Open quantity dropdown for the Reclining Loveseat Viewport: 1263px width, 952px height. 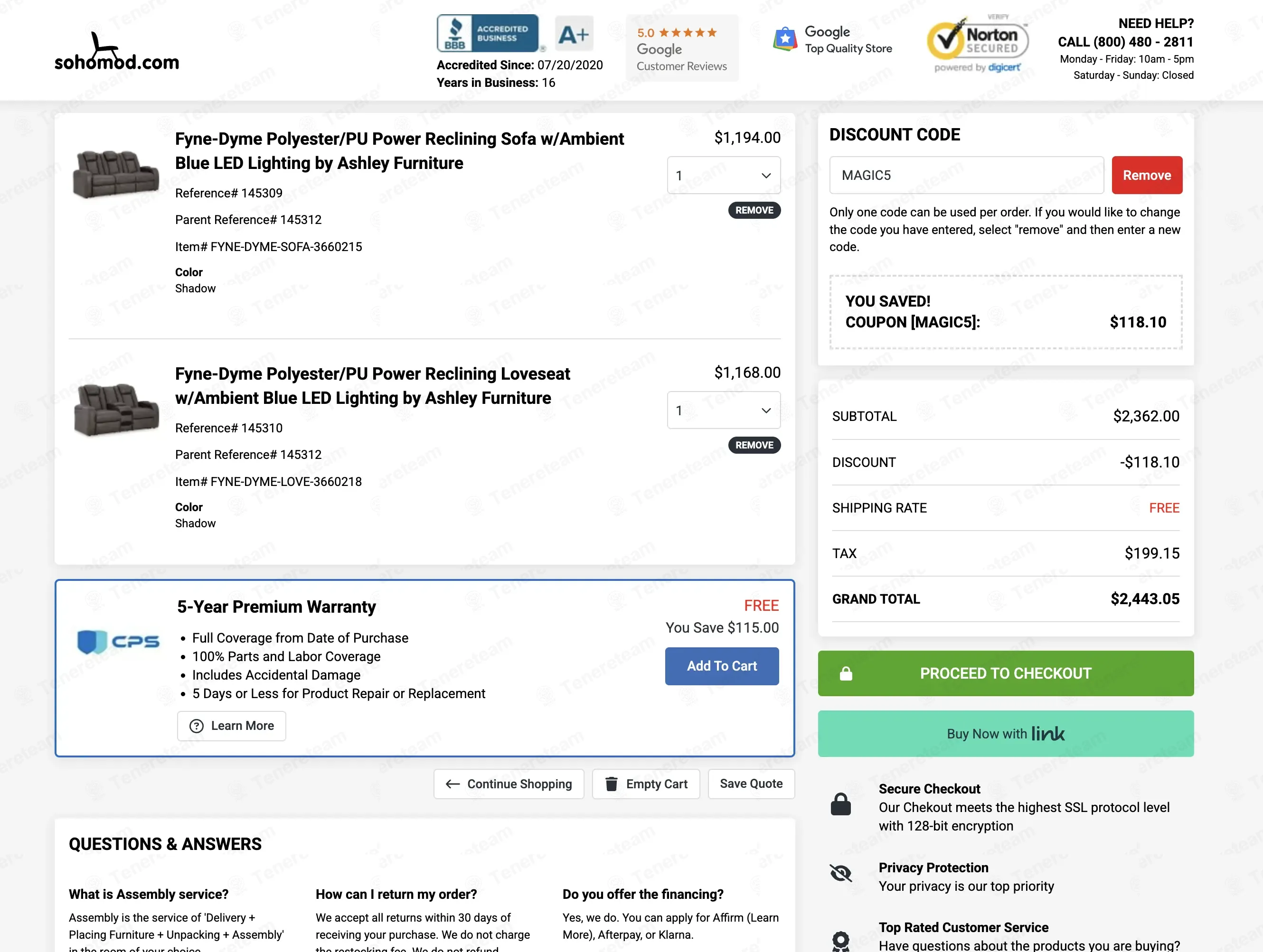(x=724, y=411)
